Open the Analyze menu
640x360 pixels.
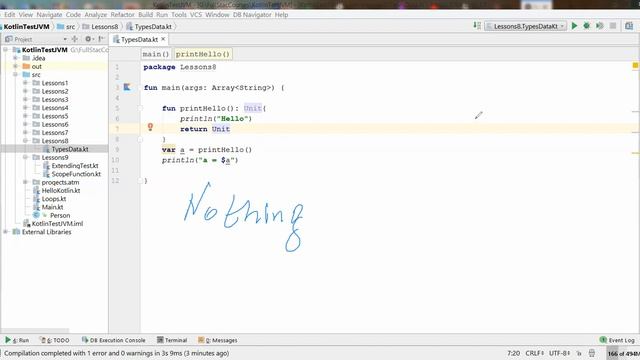tap(96, 14)
